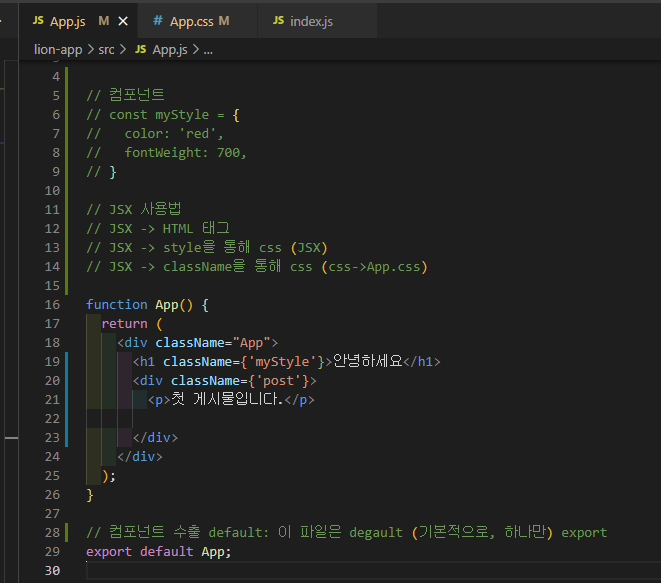Click chevron after lion-app in breadcrumb
This screenshot has height=583, width=661.
[91, 50]
